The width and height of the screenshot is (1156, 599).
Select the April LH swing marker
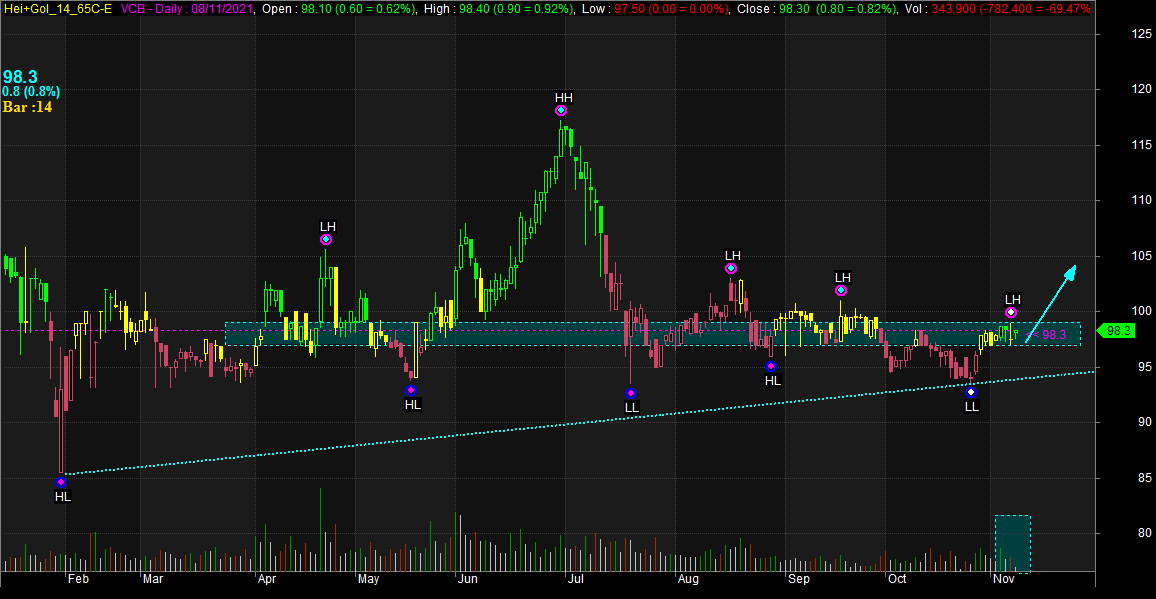tap(326, 240)
